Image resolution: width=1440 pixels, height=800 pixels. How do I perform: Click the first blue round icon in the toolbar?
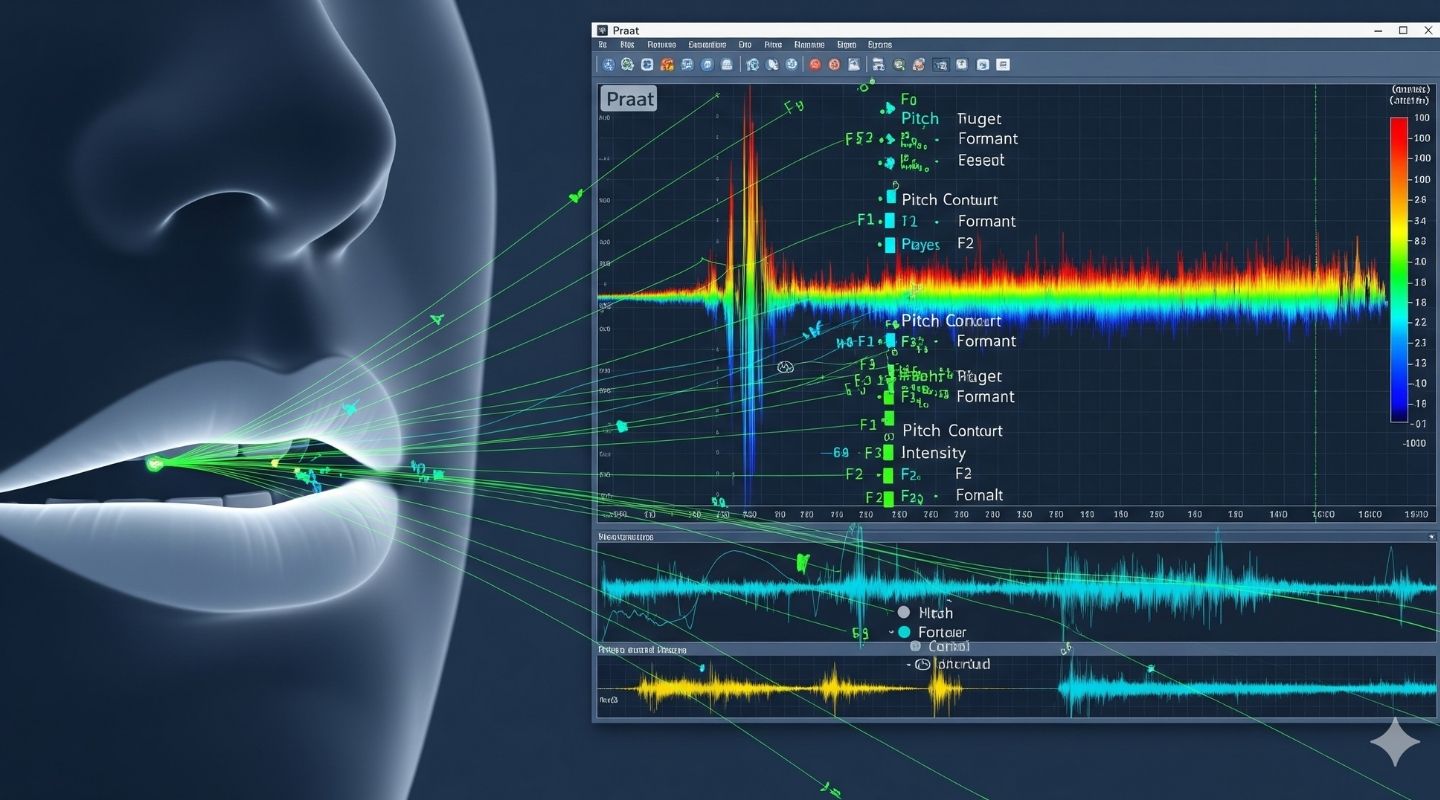pos(607,65)
